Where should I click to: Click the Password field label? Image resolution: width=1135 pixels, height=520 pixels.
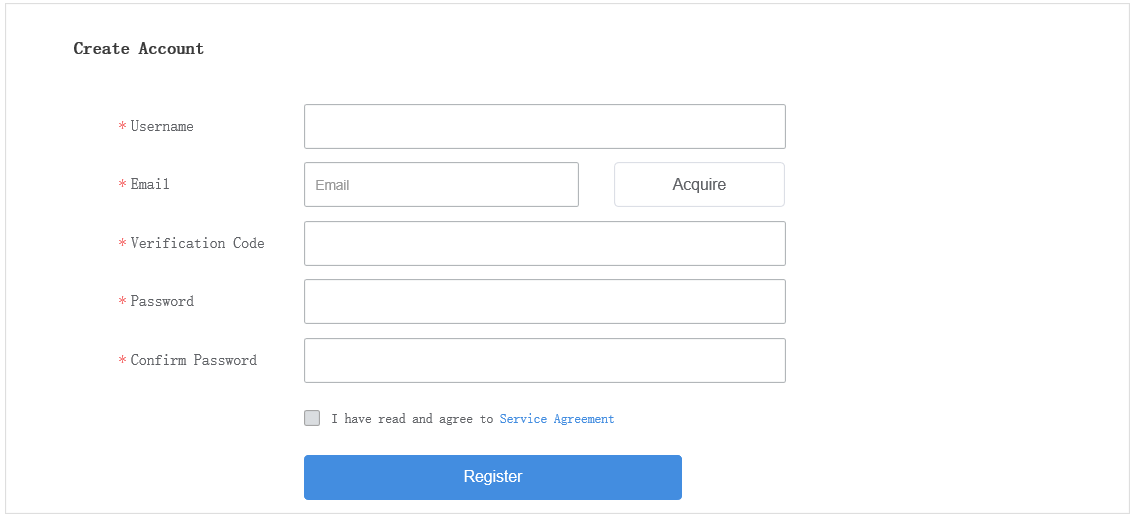(162, 301)
